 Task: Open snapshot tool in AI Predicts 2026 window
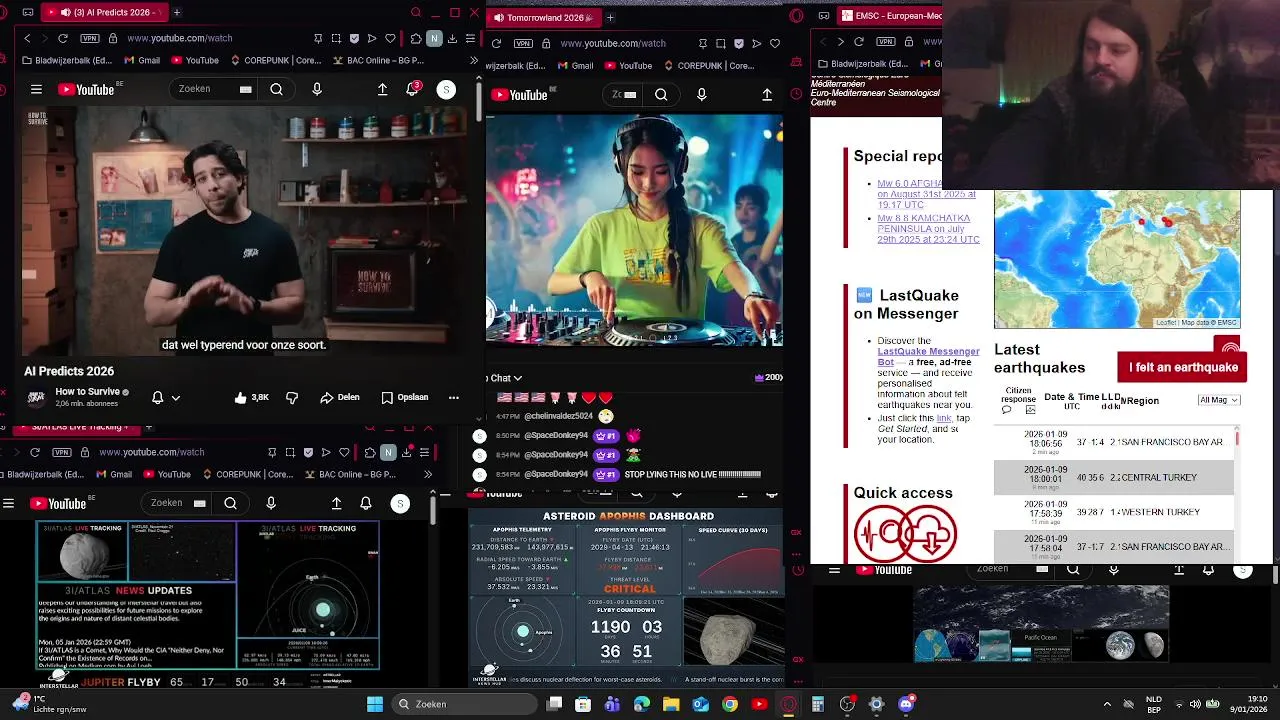point(336,38)
